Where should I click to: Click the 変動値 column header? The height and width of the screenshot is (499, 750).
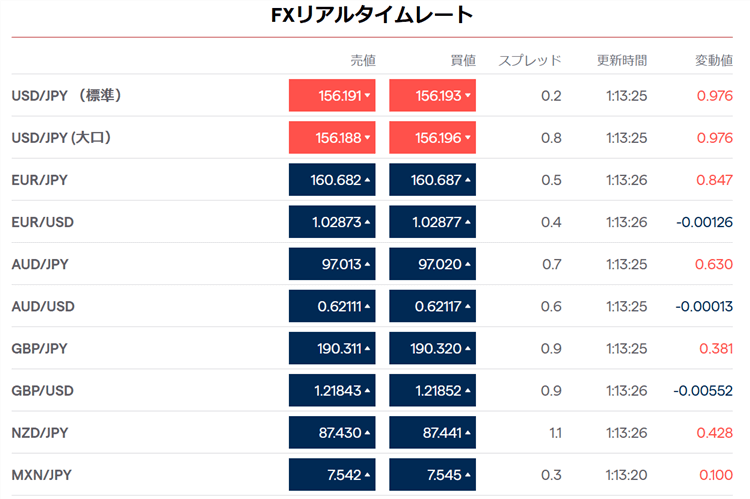click(714, 59)
